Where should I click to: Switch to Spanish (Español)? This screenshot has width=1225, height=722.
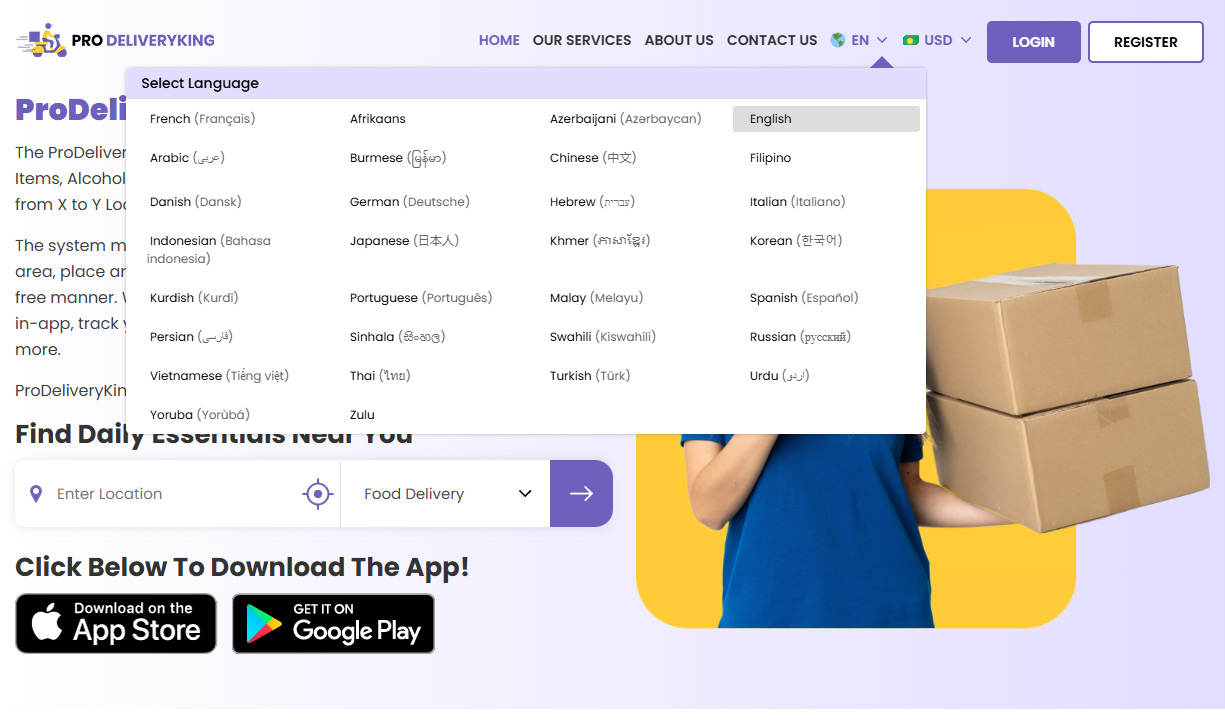(x=804, y=298)
